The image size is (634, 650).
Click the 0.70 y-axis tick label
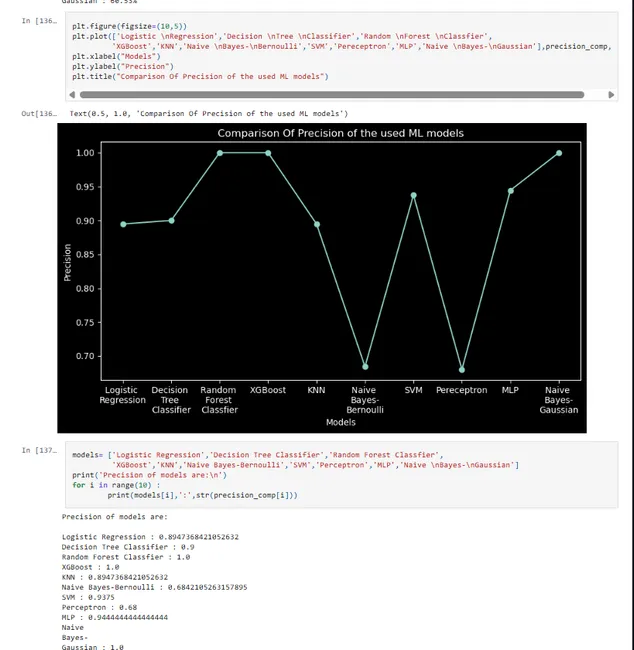pyautogui.click(x=85, y=356)
